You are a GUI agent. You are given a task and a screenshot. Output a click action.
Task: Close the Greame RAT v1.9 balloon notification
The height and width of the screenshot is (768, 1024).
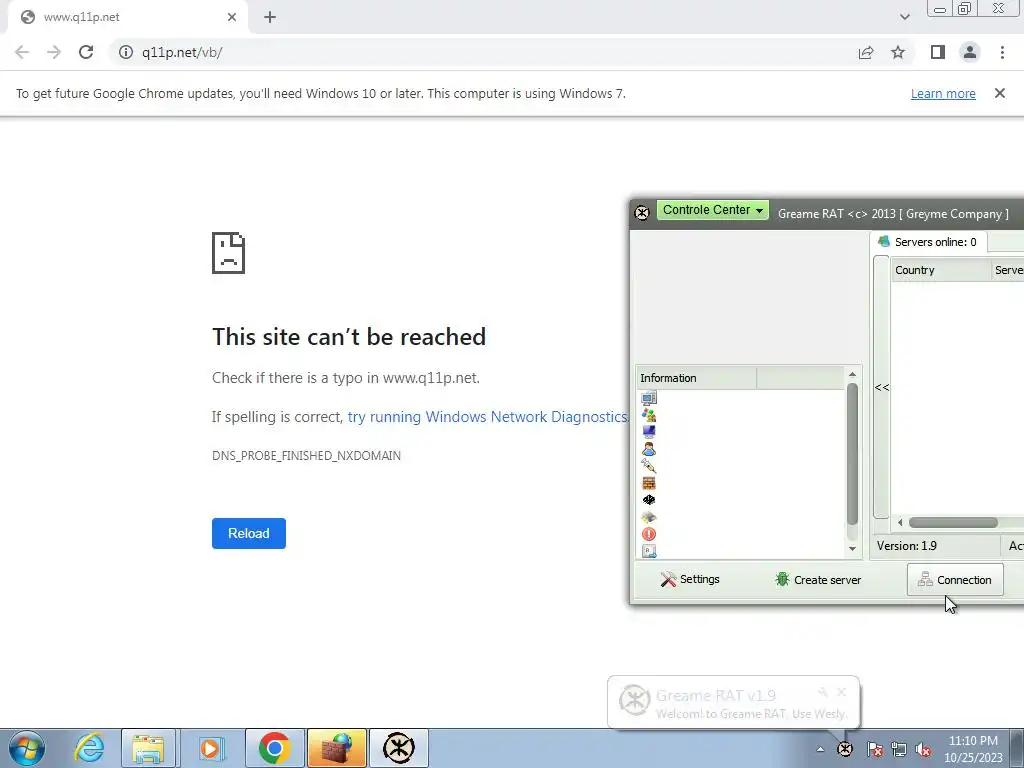point(842,692)
